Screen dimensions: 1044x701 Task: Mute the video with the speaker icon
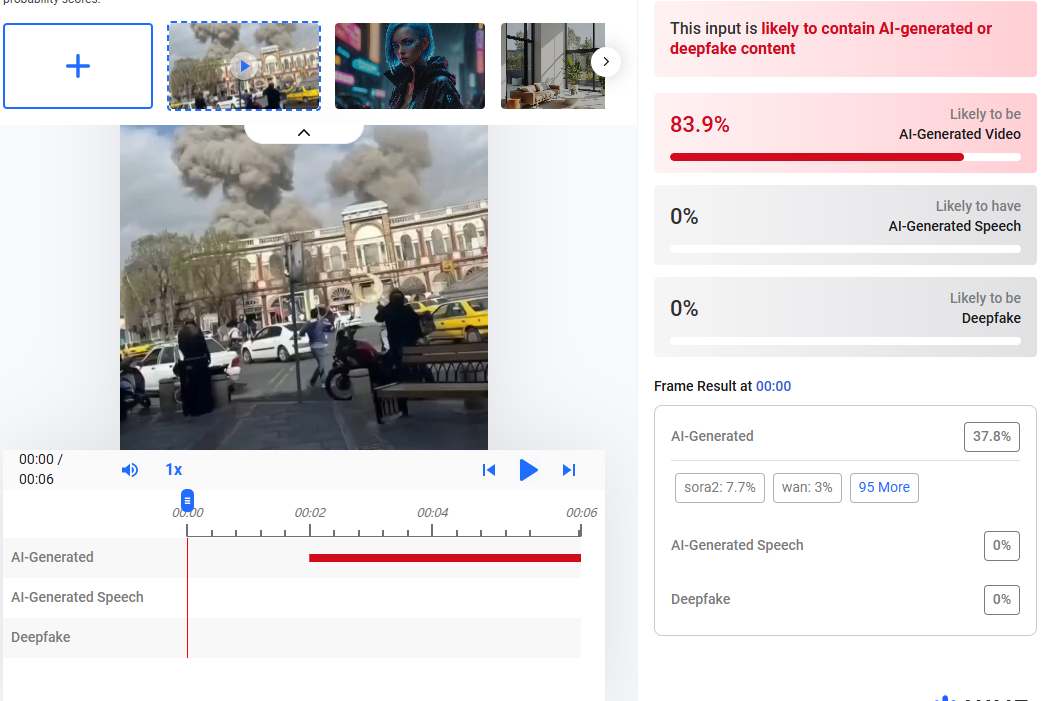tap(130, 470)
